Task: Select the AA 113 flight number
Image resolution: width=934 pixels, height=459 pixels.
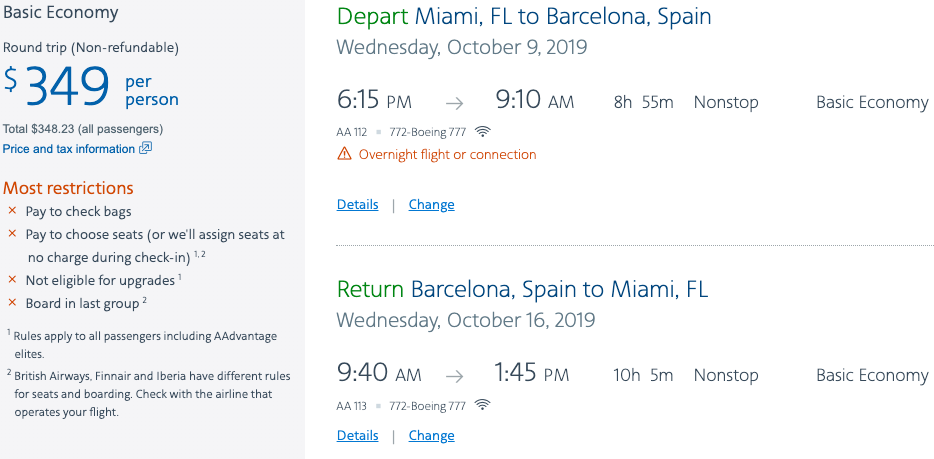Action: pos(351,405)
